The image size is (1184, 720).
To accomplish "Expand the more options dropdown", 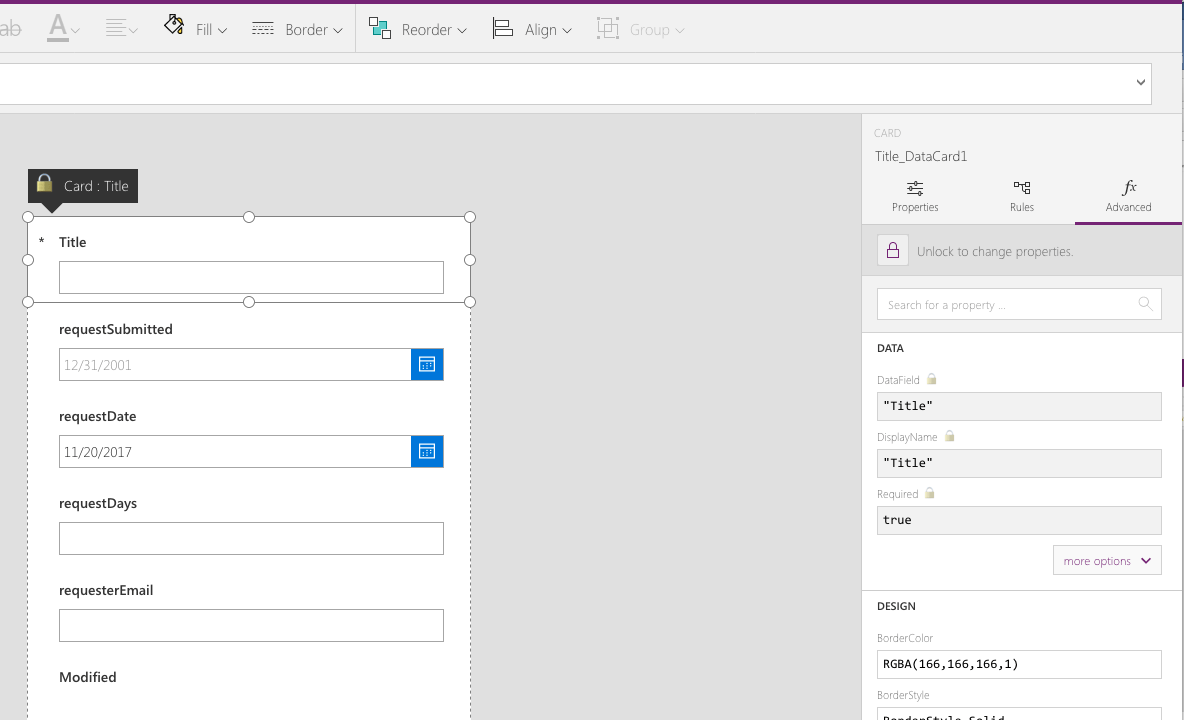I will click(x=1107, y=560).
